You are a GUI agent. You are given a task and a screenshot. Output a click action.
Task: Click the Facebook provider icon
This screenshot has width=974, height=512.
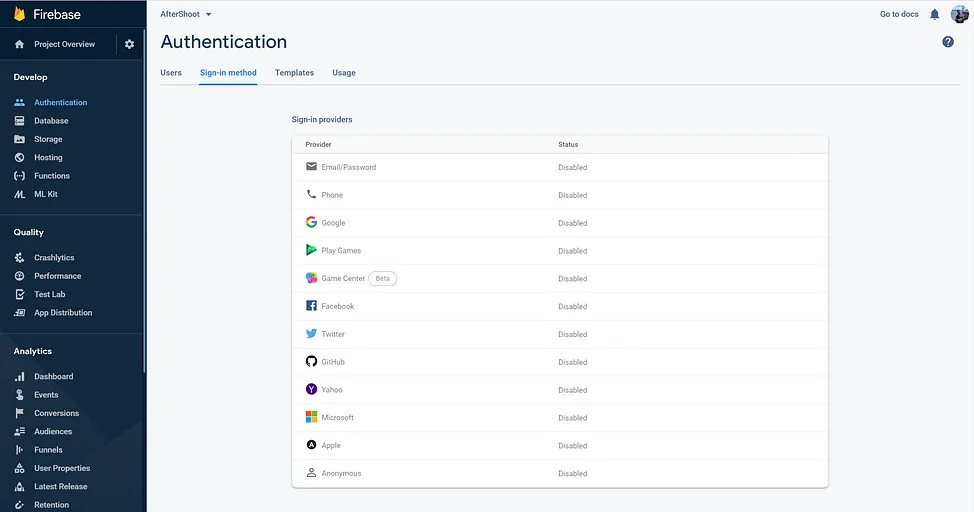(x=311, y=306)
